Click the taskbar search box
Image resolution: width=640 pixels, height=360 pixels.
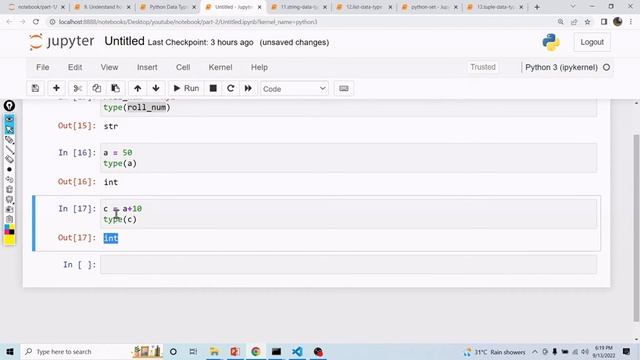[x=92, y=351]
